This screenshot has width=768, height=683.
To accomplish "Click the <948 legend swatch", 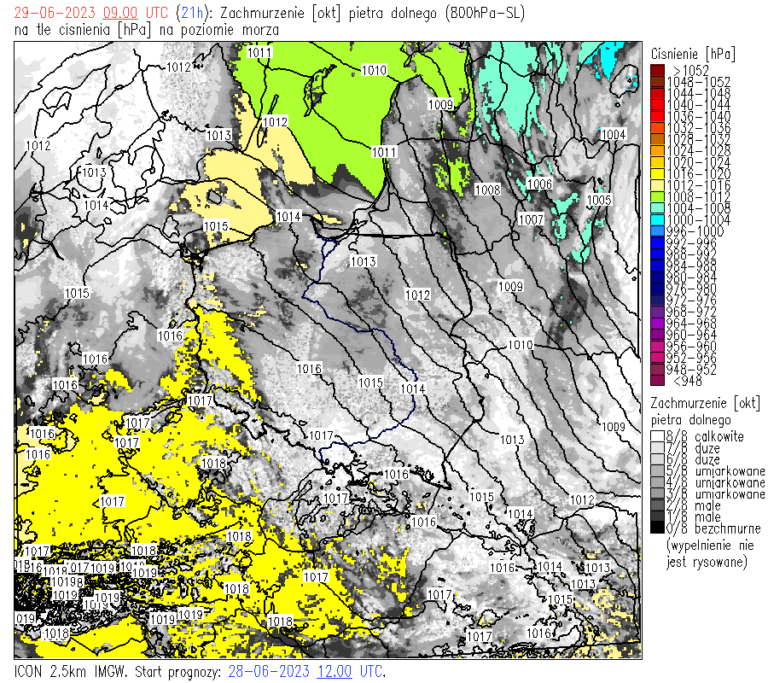I will [656, 380].
